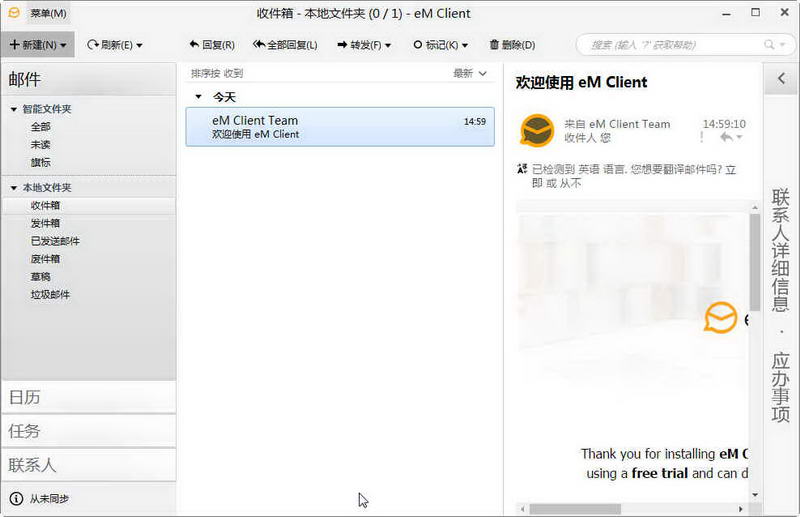Click the scroll right arrow in preview
Image resolution: width=800 pixels, height=517 pixels.
[x=741, y=509]
